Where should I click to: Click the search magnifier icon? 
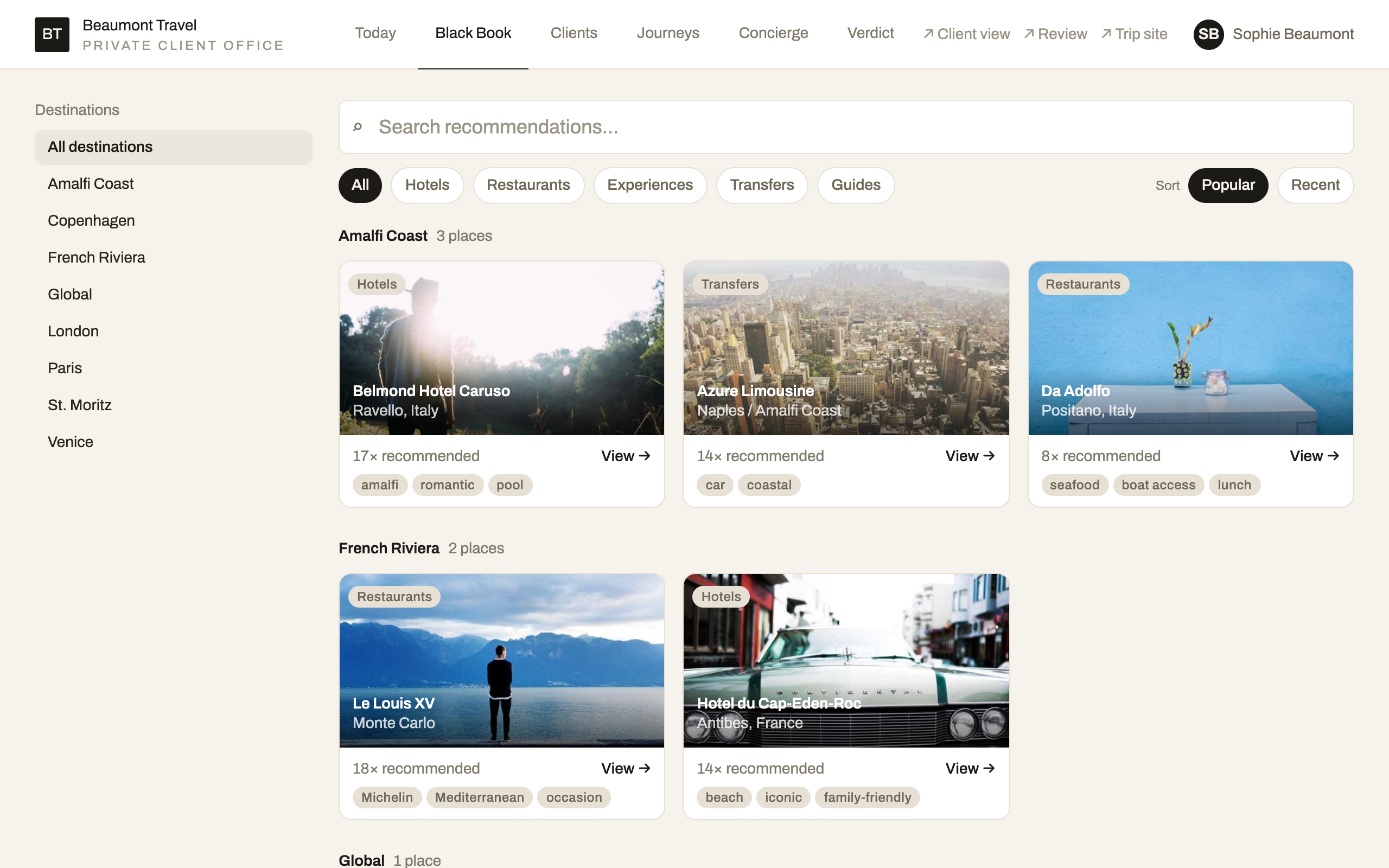pos(358,127)
